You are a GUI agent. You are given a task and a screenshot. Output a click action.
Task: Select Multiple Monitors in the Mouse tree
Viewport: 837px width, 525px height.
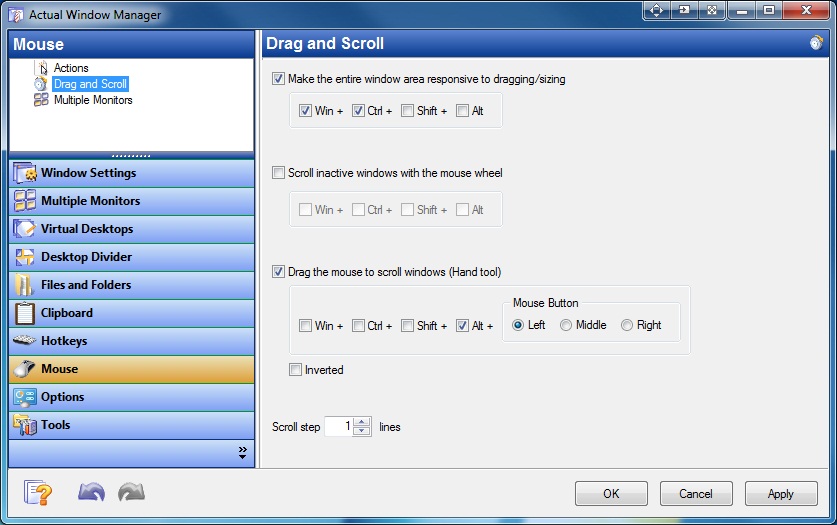pos(93,100)
